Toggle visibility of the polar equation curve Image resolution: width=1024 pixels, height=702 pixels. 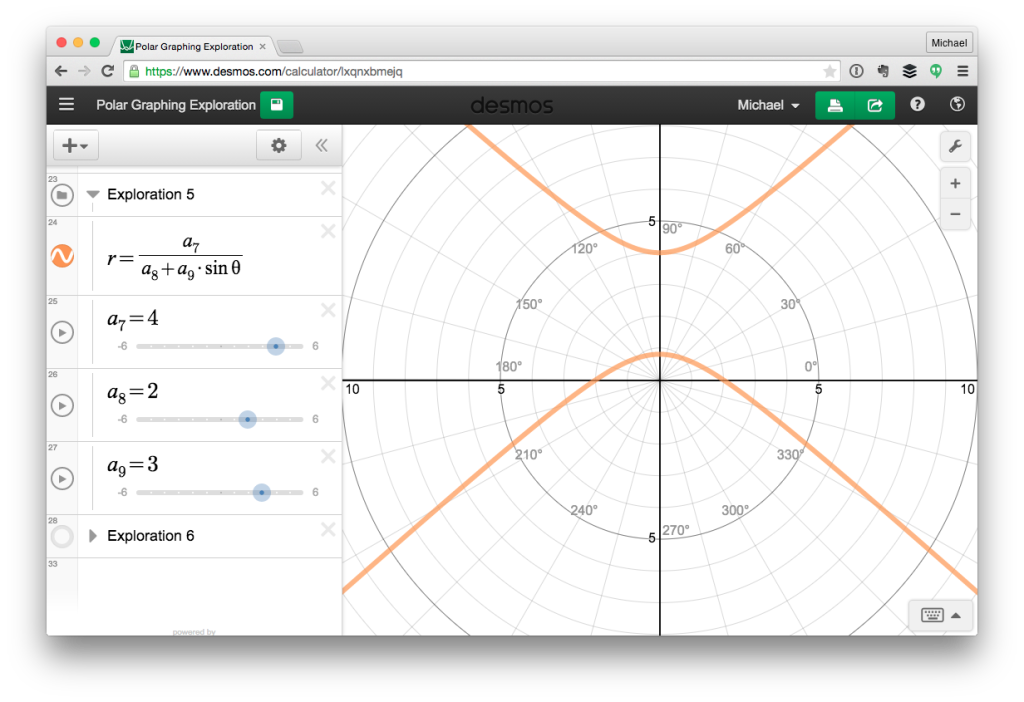(x=62, y=255)
